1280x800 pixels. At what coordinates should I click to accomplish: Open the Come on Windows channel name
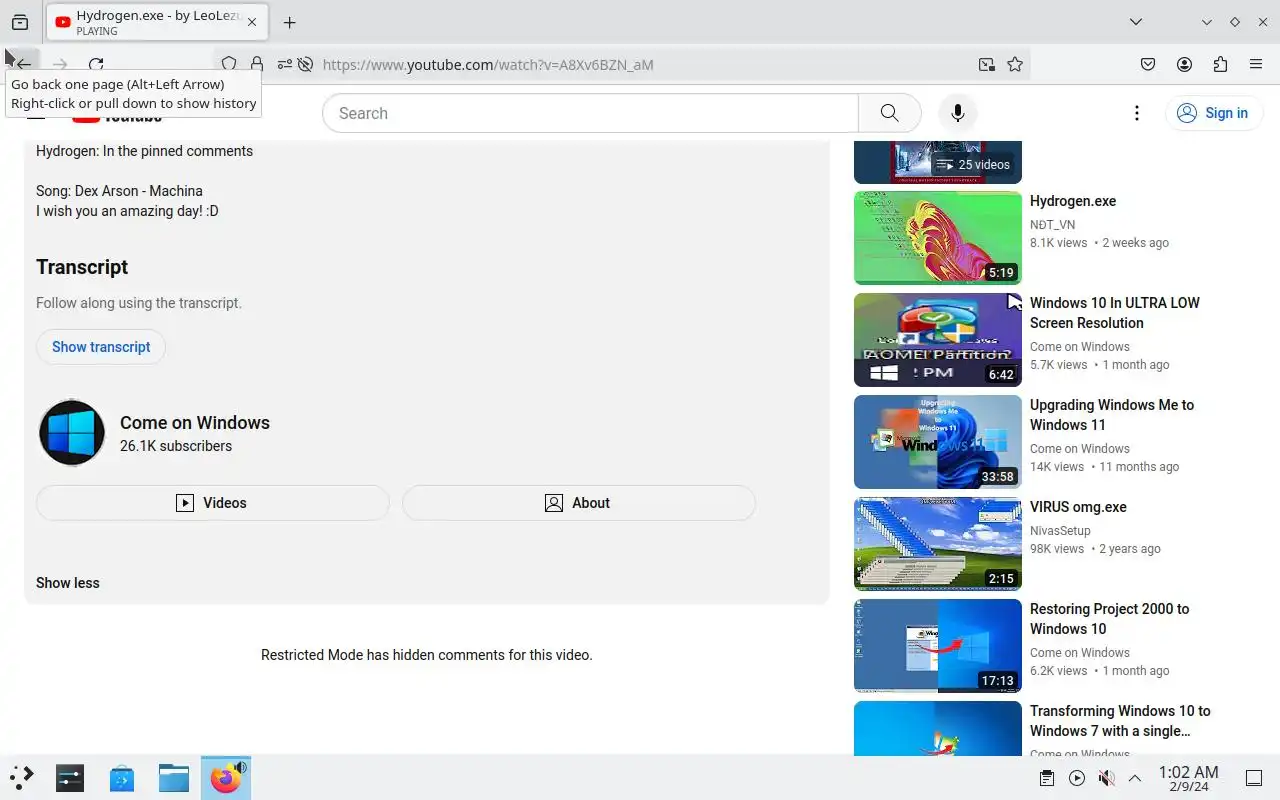pyautogui.click(x=195, y=423)
